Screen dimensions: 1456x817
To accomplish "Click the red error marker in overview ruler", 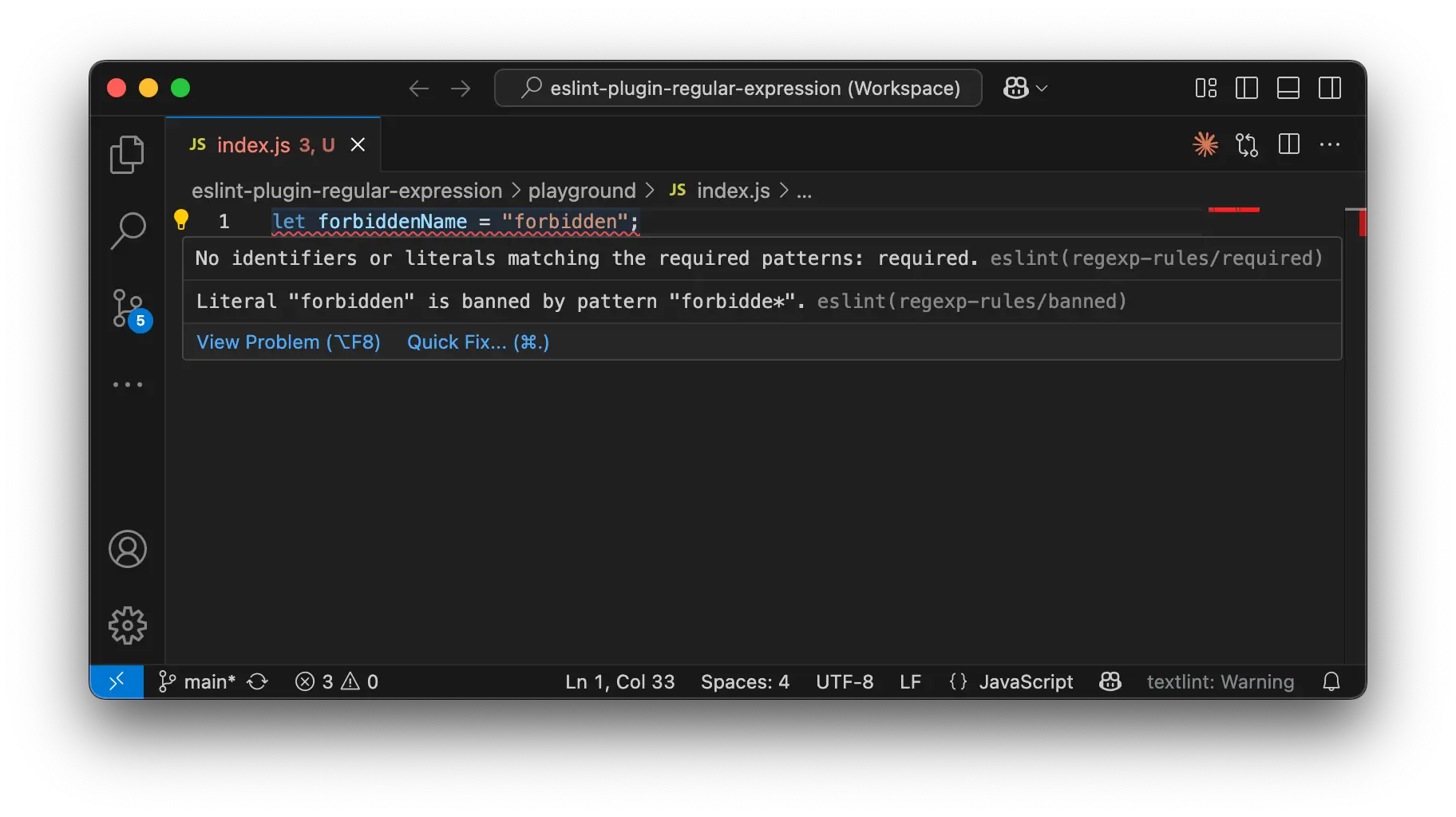I will (1362, 223).
